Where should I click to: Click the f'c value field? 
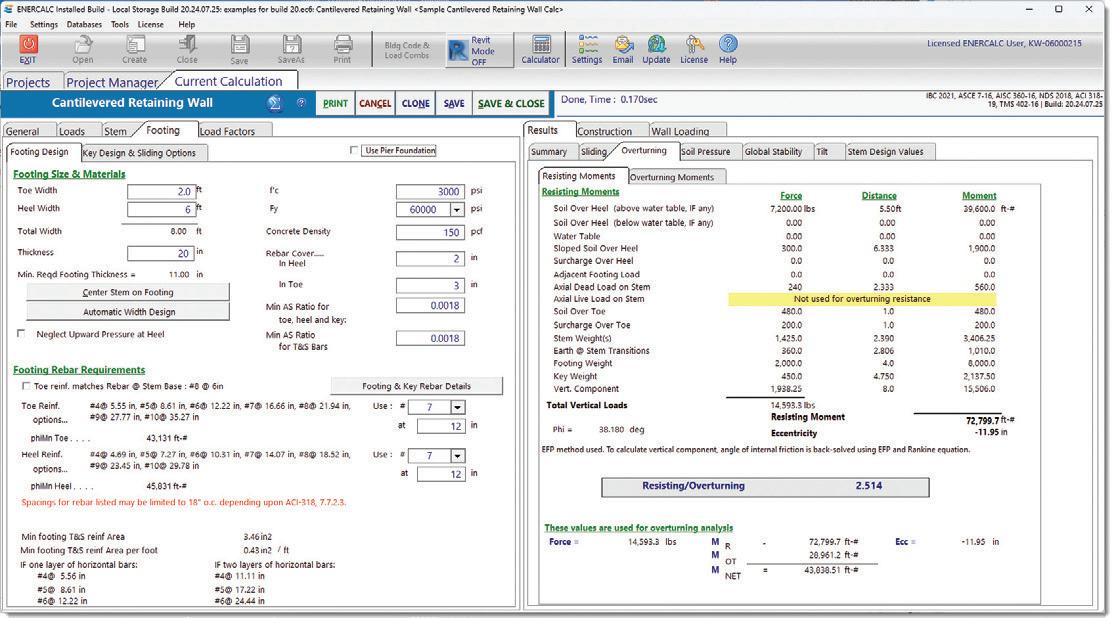(x=430, y=192)
